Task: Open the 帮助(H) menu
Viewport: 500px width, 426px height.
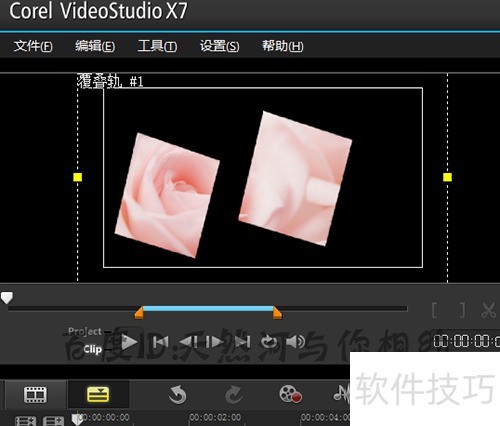Action: pyautogui.click(x=282, y=46)
